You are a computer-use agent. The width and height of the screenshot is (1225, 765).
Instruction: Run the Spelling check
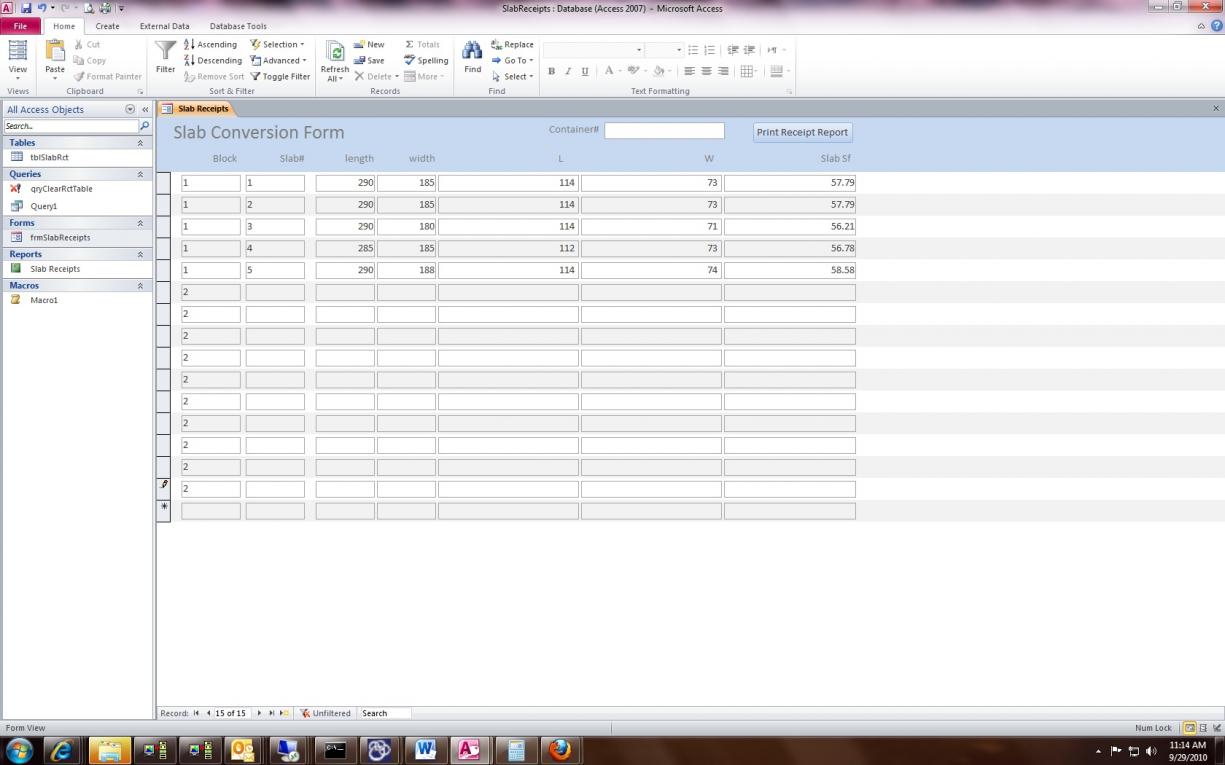[x=426, y=60]
